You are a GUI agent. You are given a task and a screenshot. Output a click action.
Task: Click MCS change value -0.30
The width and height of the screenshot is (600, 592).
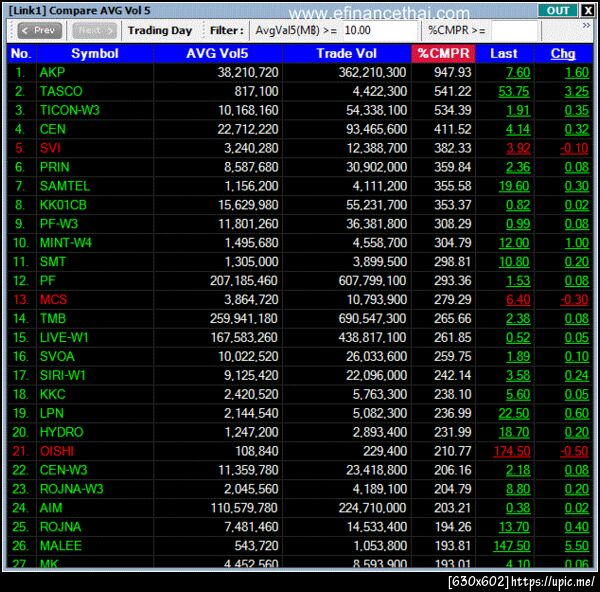pyautogui.click(x=574, y=300)
